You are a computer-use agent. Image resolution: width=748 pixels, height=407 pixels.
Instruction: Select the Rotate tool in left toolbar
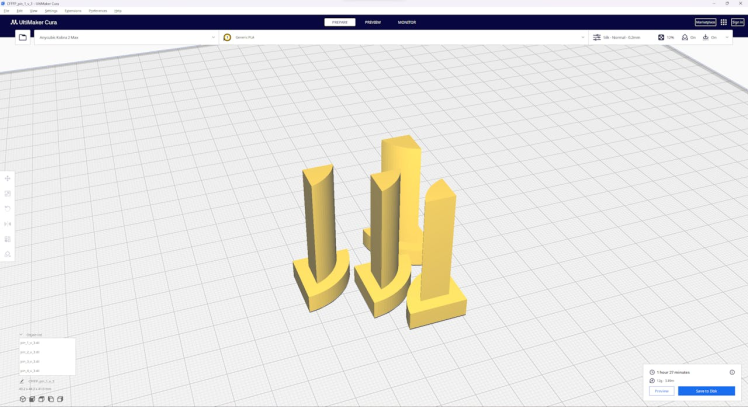coord(8,209)
